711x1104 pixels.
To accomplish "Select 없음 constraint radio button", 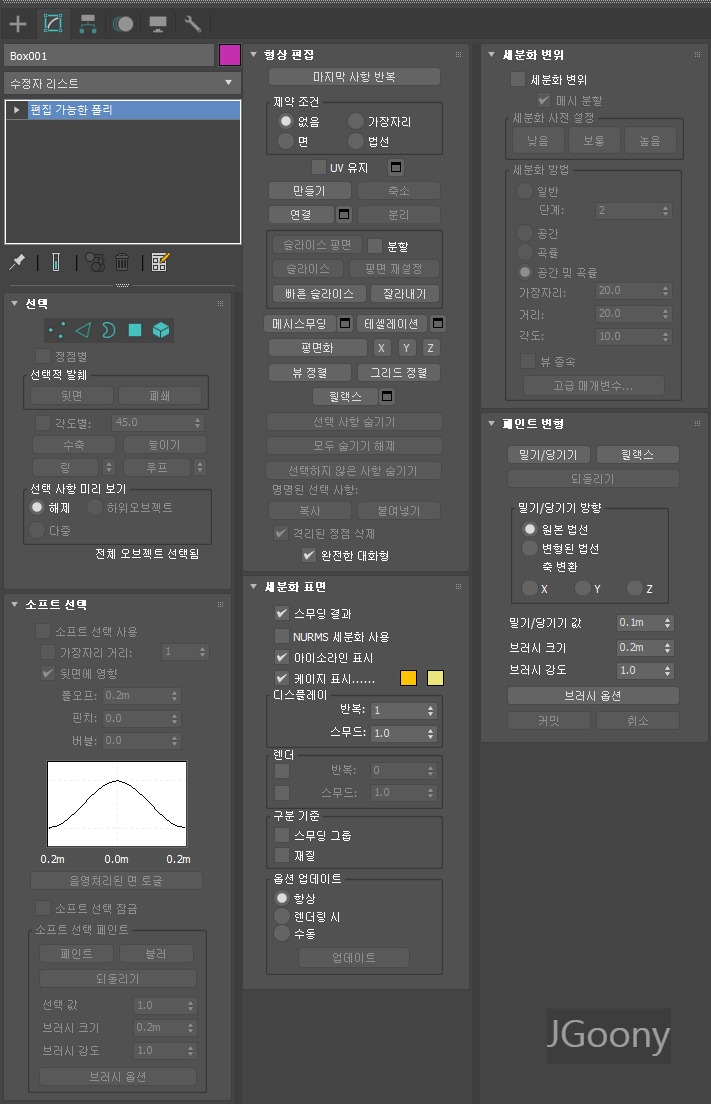I will (285, 121).
